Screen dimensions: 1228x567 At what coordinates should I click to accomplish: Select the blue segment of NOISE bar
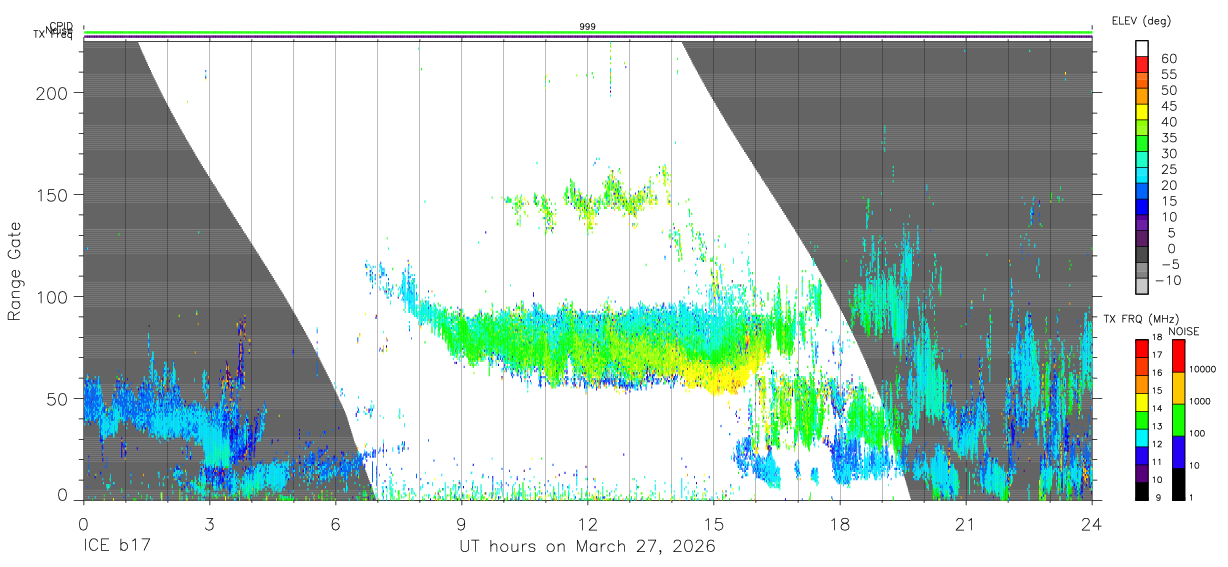[x=1177, y=452]
